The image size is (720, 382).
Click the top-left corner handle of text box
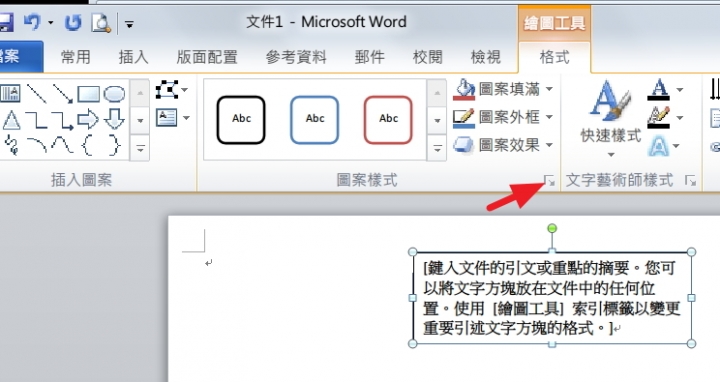click(x=412, y=252)
